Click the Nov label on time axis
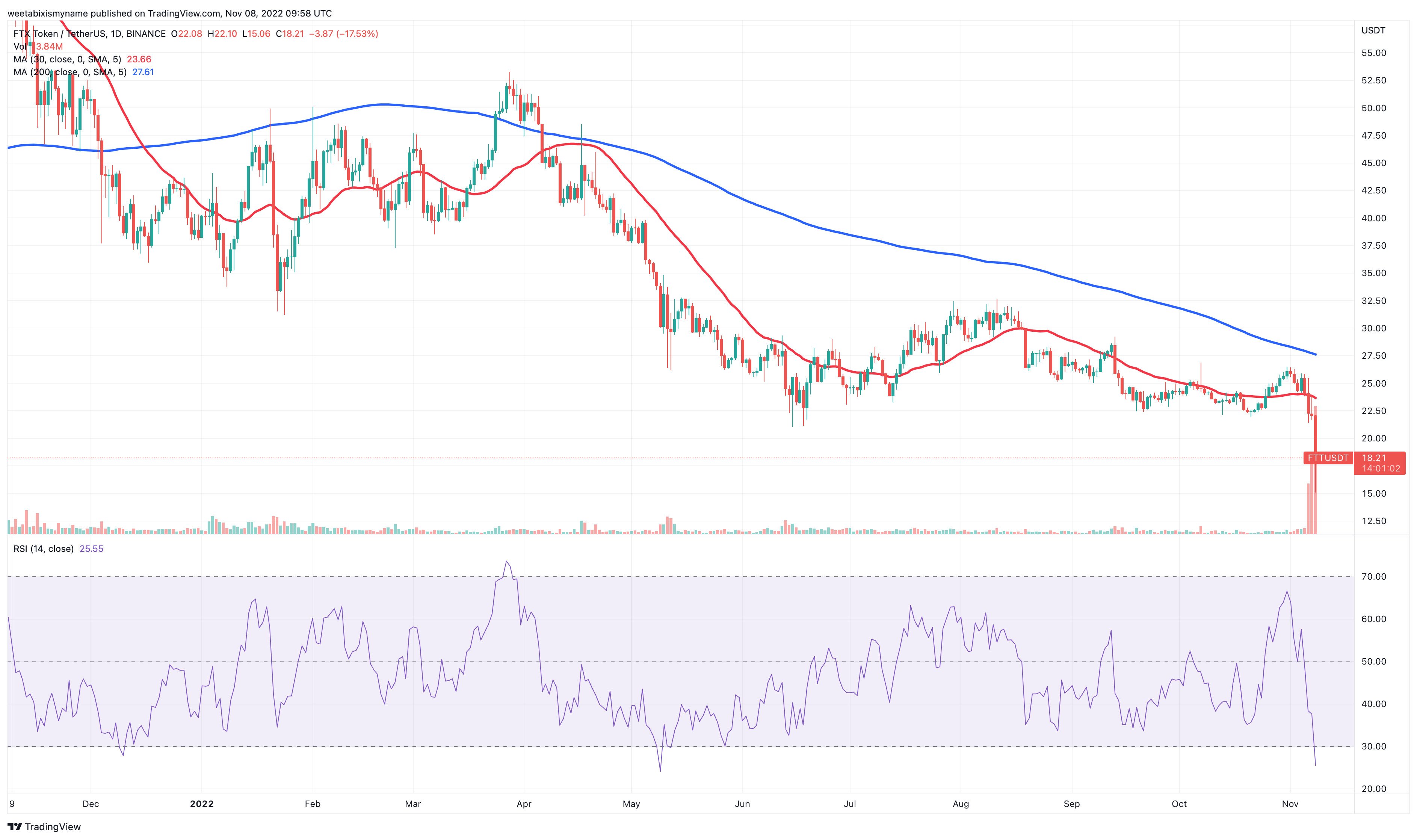This screenshot has height=840, width=1417. (x=1290, y=804)
